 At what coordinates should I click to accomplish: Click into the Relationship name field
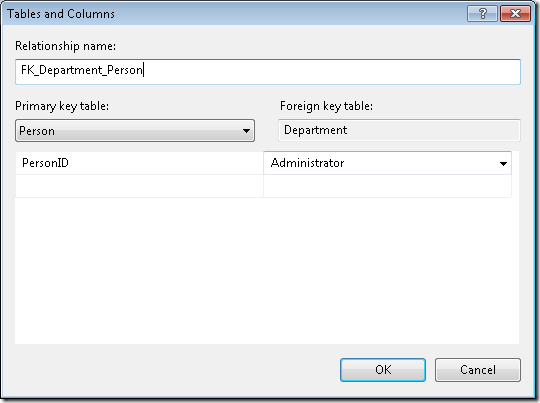(x=268, y=72)
